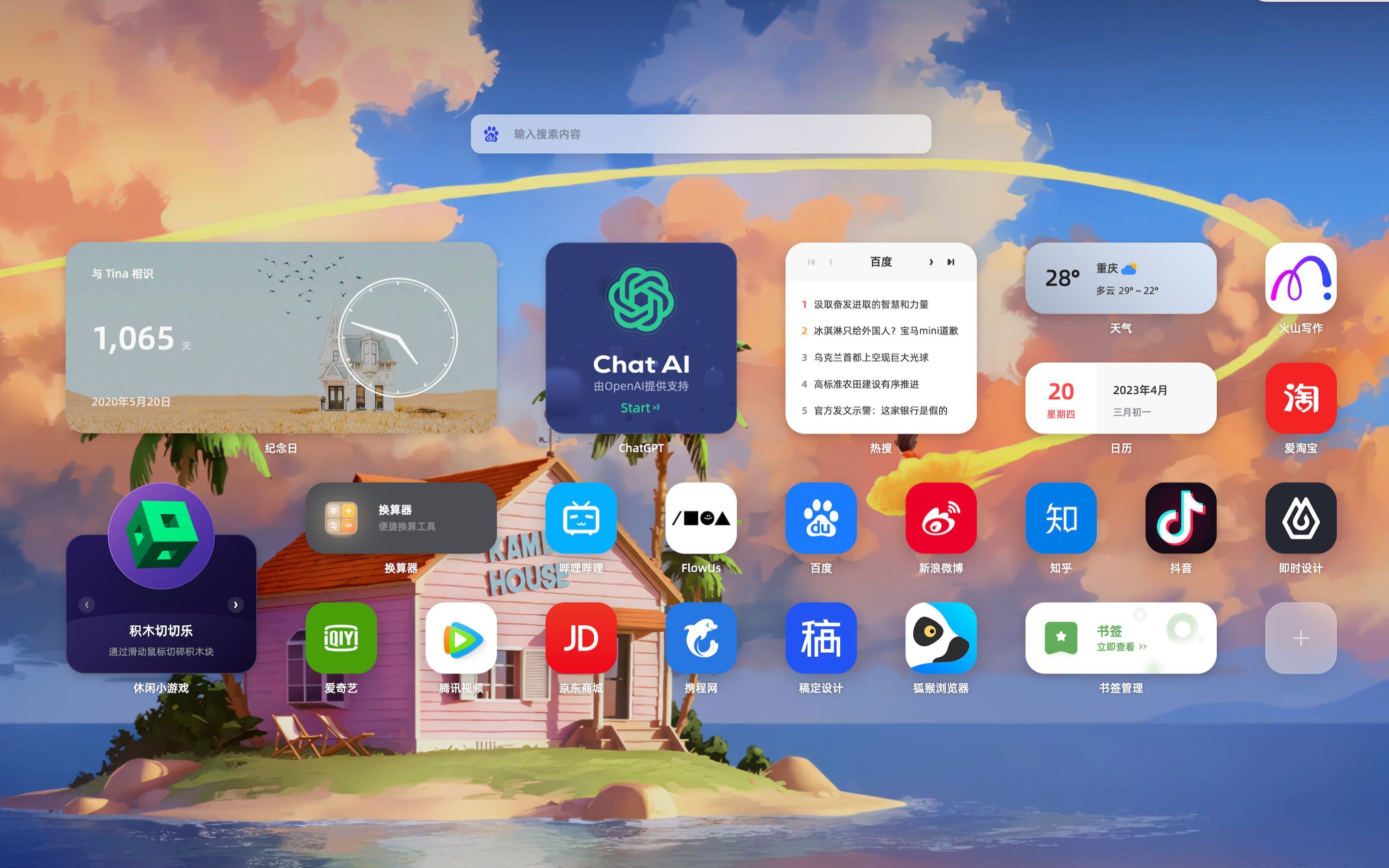Open the 换算器 converter widget

[x=401, y=518]
